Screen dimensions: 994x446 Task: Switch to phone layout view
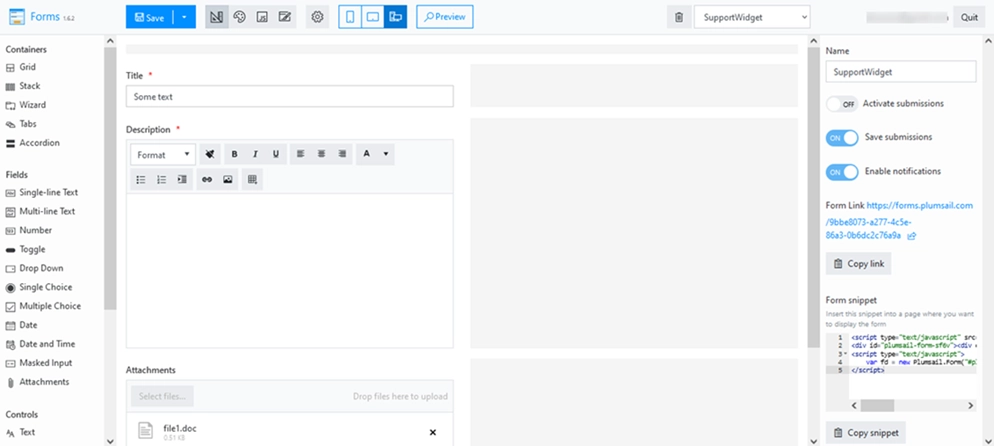click(x=350, y=17)
